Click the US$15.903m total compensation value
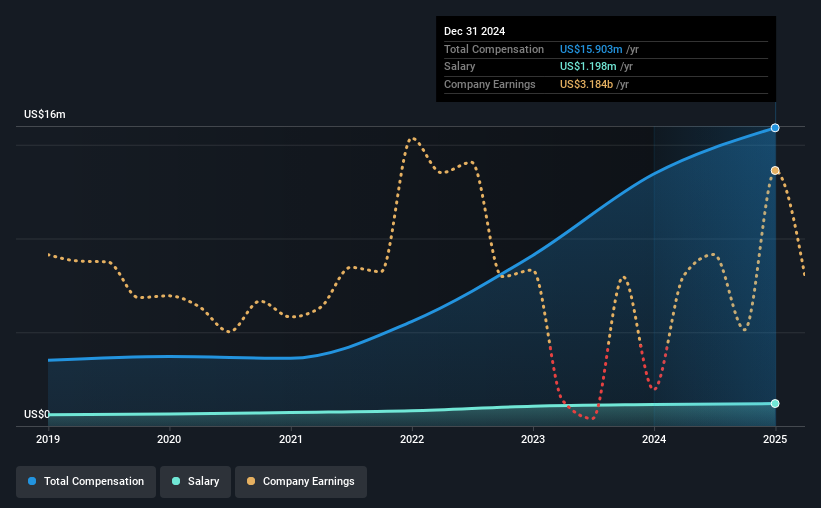 591,49
